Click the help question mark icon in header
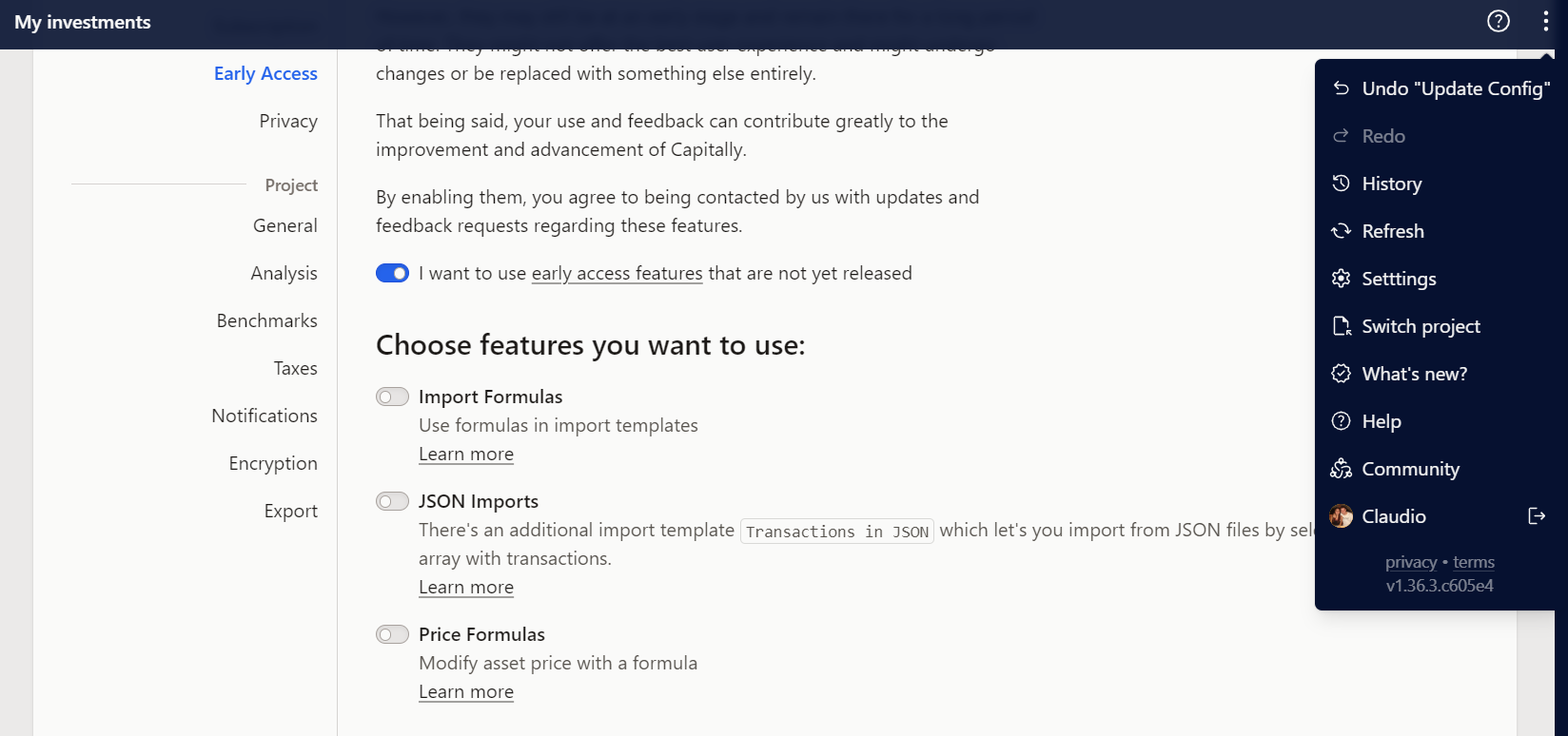Screen dimensions: 1568x736 click(1499, 21)
